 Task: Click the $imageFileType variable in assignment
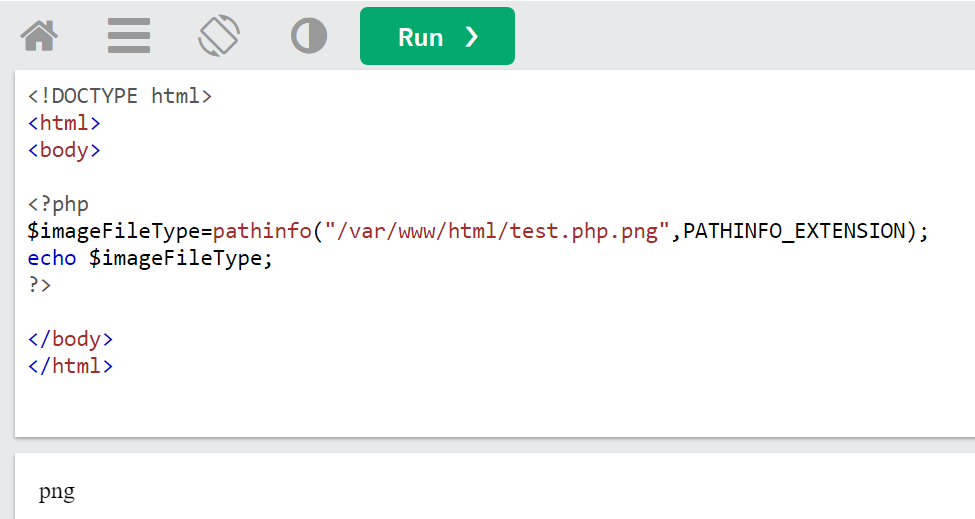tap(114, 231)
